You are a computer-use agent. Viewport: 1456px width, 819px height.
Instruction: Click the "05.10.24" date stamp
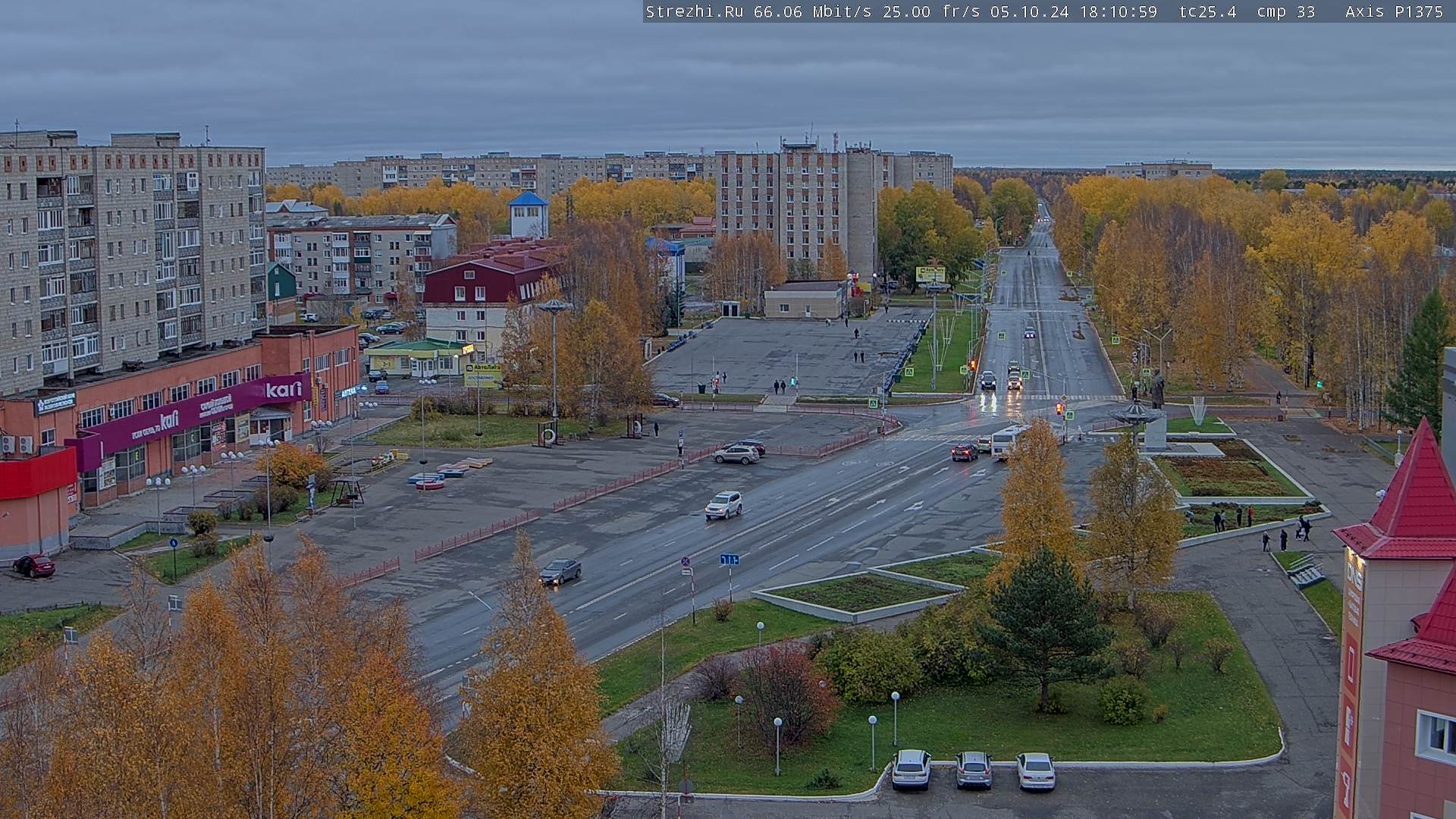pyautogui.click(x=1029, y=11)
